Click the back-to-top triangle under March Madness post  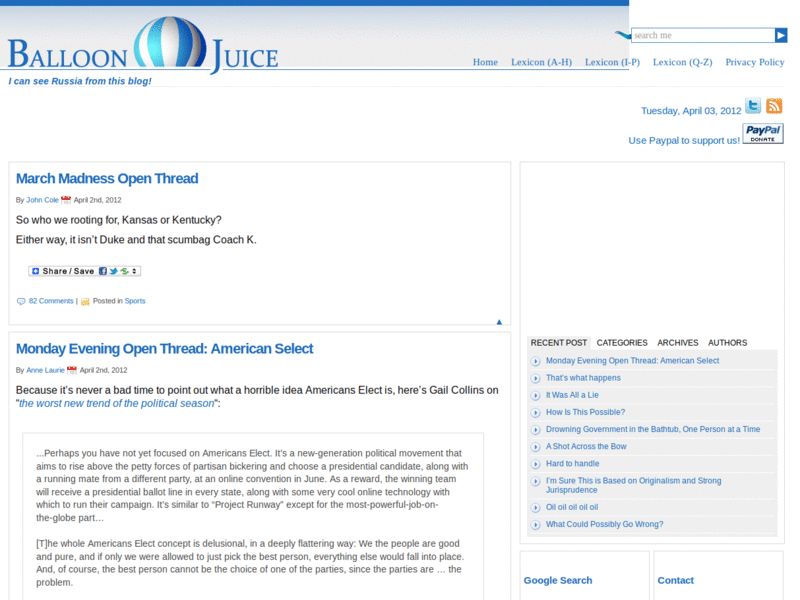[499, 322]
